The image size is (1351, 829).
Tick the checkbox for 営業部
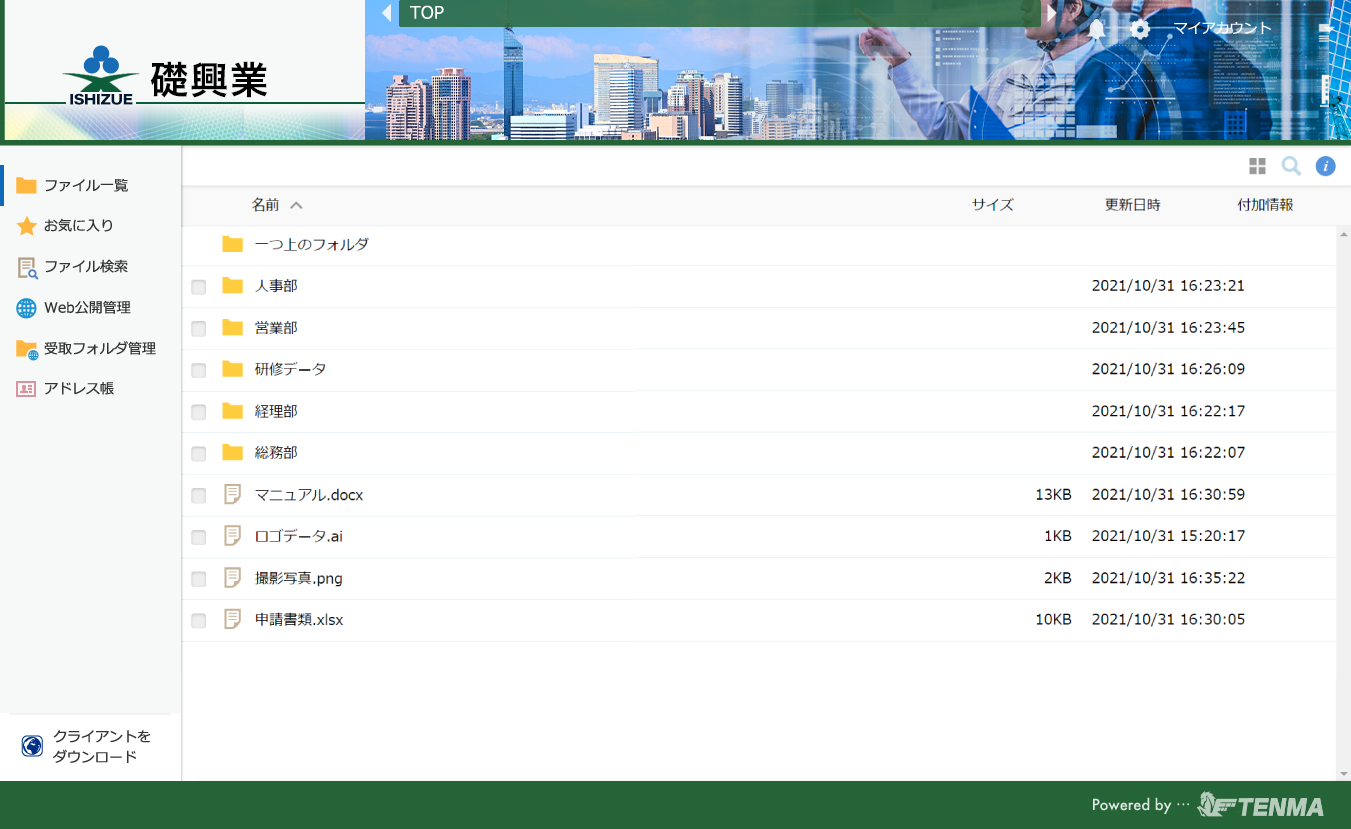(x=199, y=329)
